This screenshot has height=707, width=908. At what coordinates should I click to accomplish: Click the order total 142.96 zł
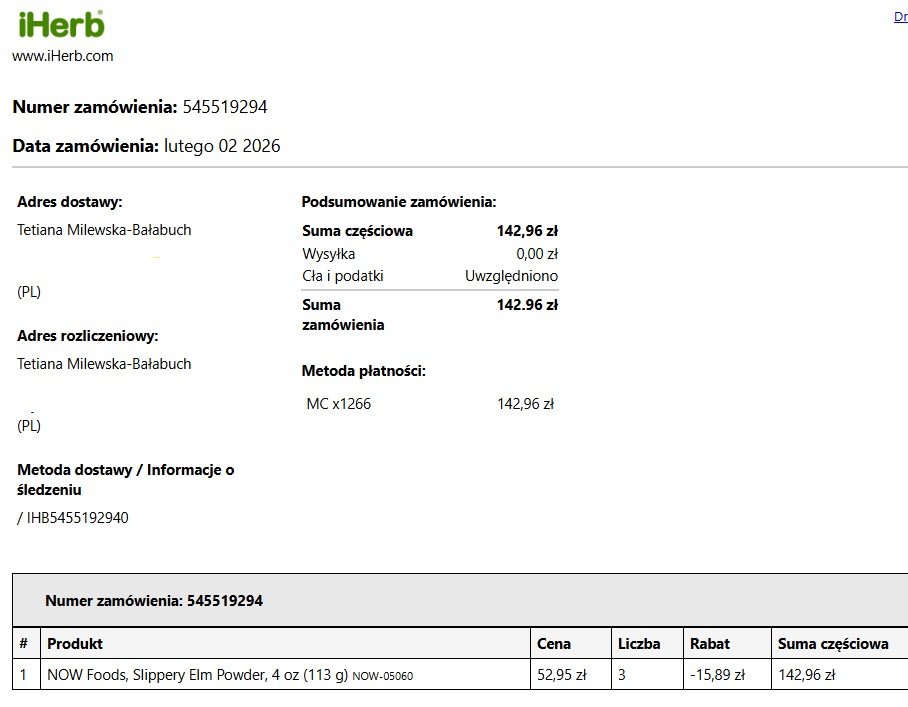coord(527,305)
